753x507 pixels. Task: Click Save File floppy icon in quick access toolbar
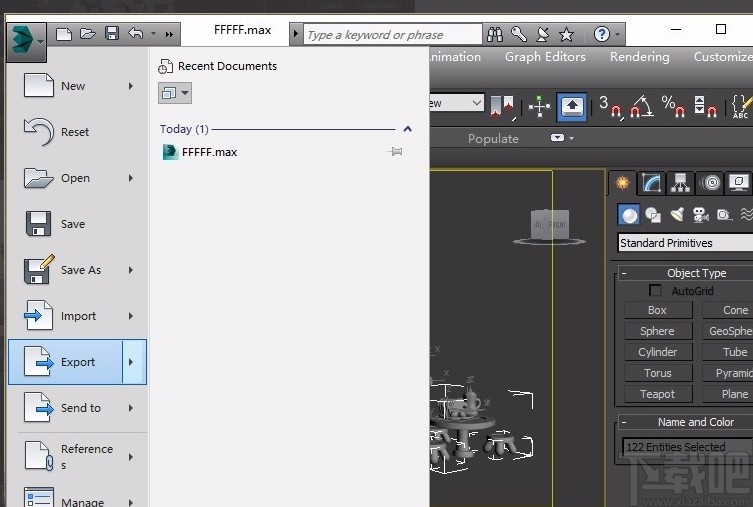tap(112, 34)
